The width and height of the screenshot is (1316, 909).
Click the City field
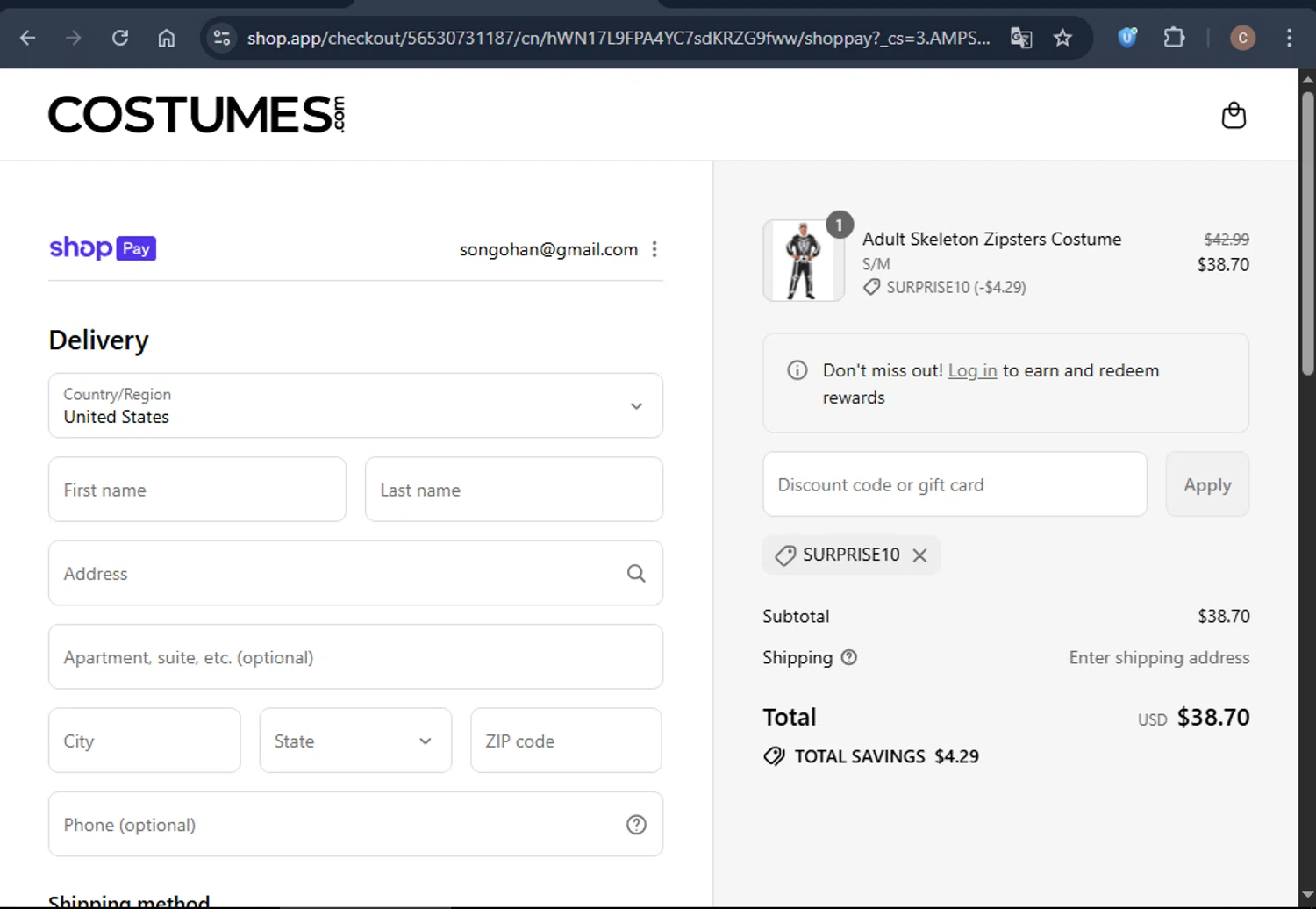click(145, 741)
